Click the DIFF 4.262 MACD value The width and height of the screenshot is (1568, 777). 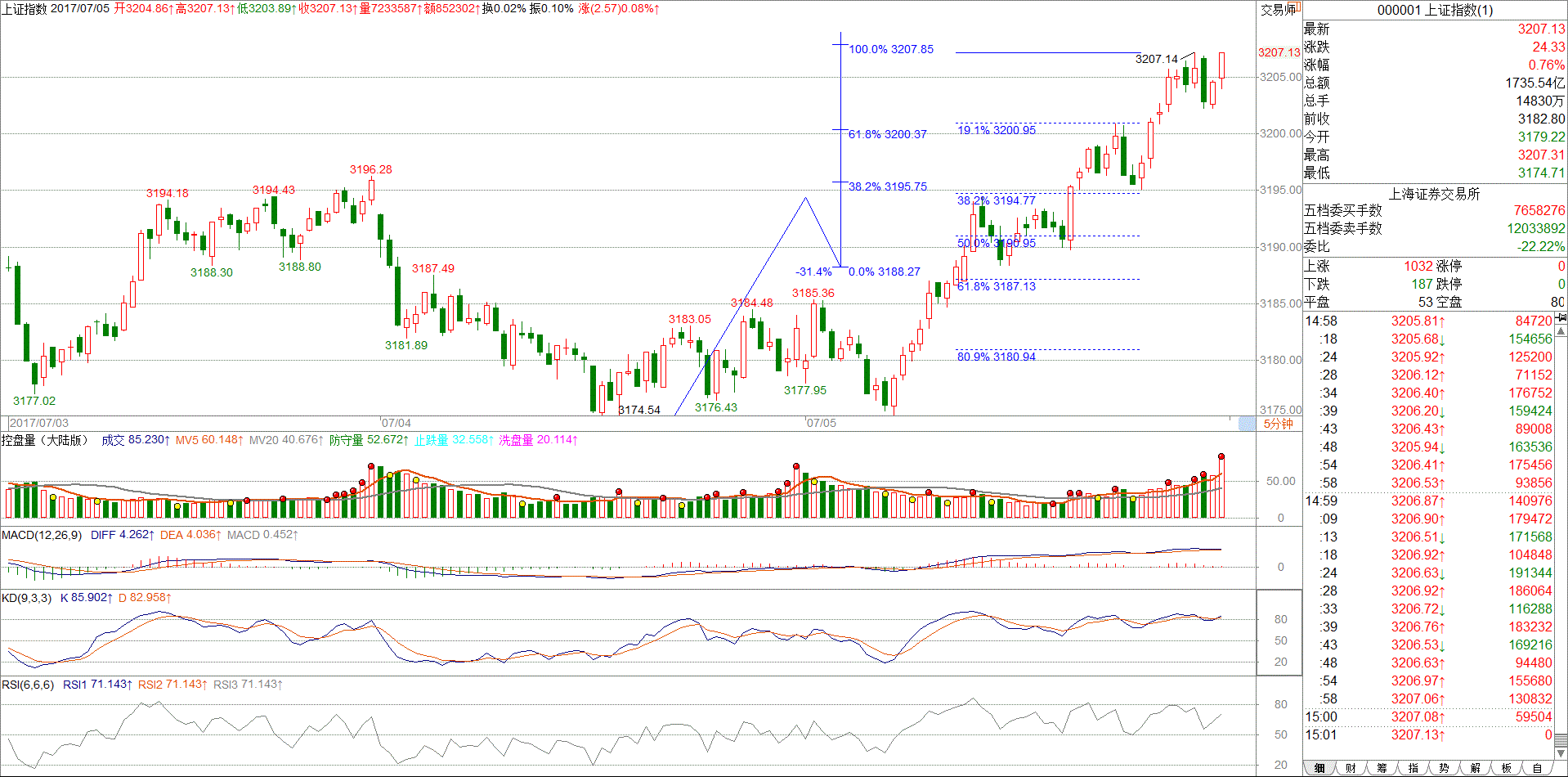point(122,535)
